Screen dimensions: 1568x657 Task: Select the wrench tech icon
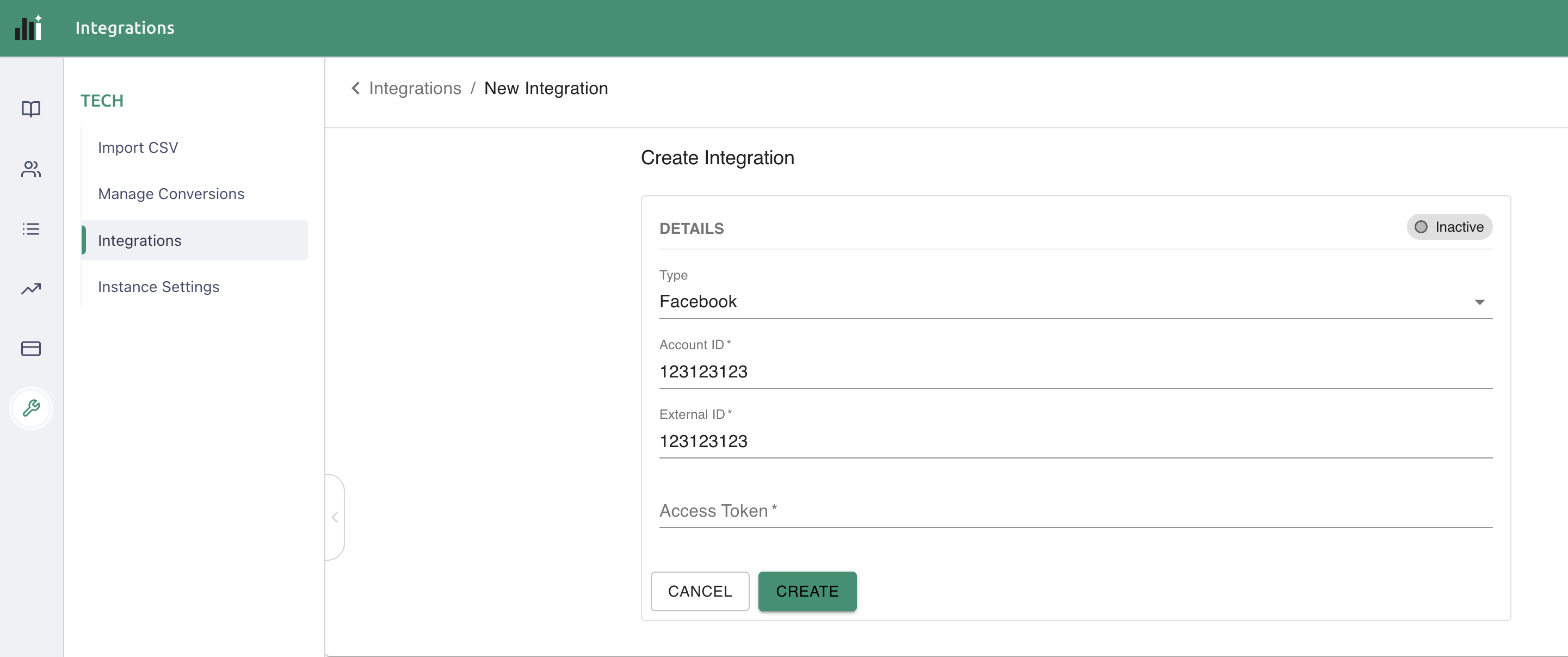(x=31, y=407)
